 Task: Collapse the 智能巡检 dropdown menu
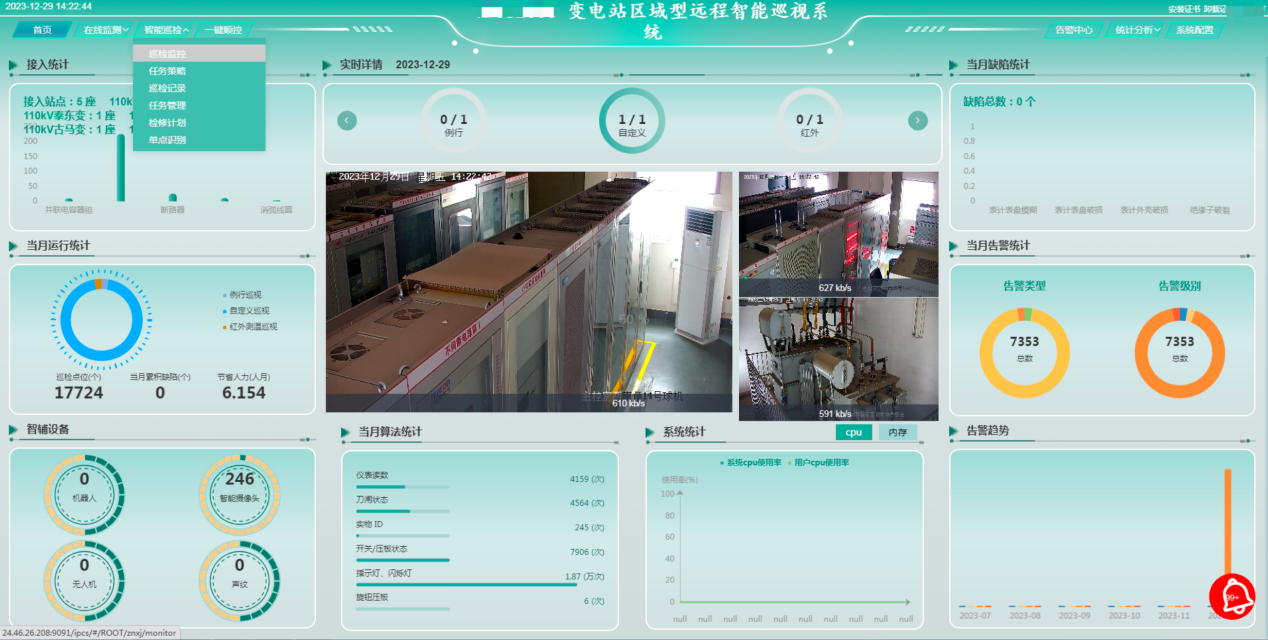click(x=166, y=30)
